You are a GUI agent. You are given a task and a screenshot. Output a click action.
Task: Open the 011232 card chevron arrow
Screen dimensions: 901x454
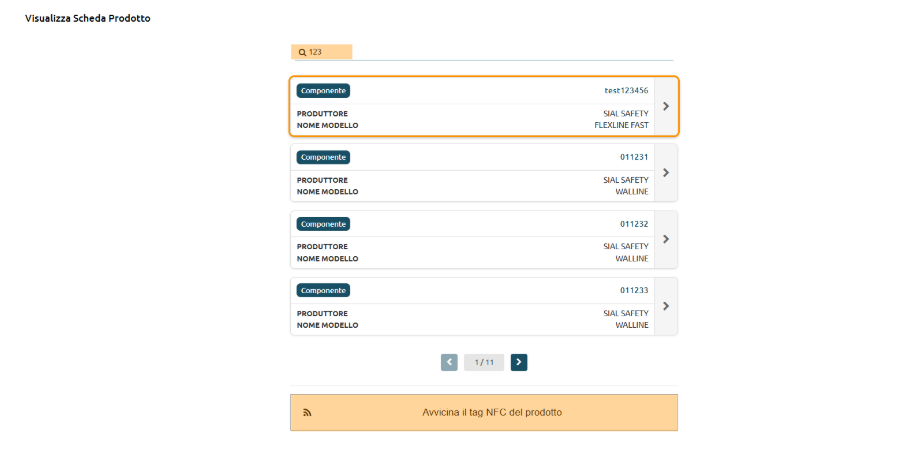(666, 239)
